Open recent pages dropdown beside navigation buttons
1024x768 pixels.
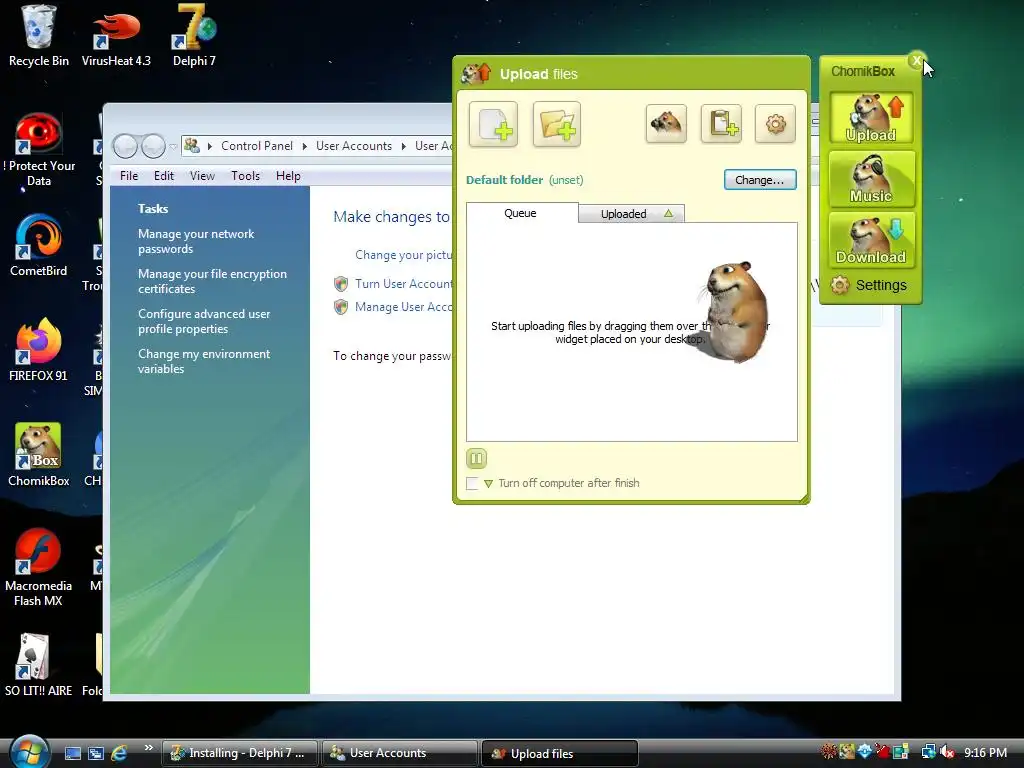(173, 146)
